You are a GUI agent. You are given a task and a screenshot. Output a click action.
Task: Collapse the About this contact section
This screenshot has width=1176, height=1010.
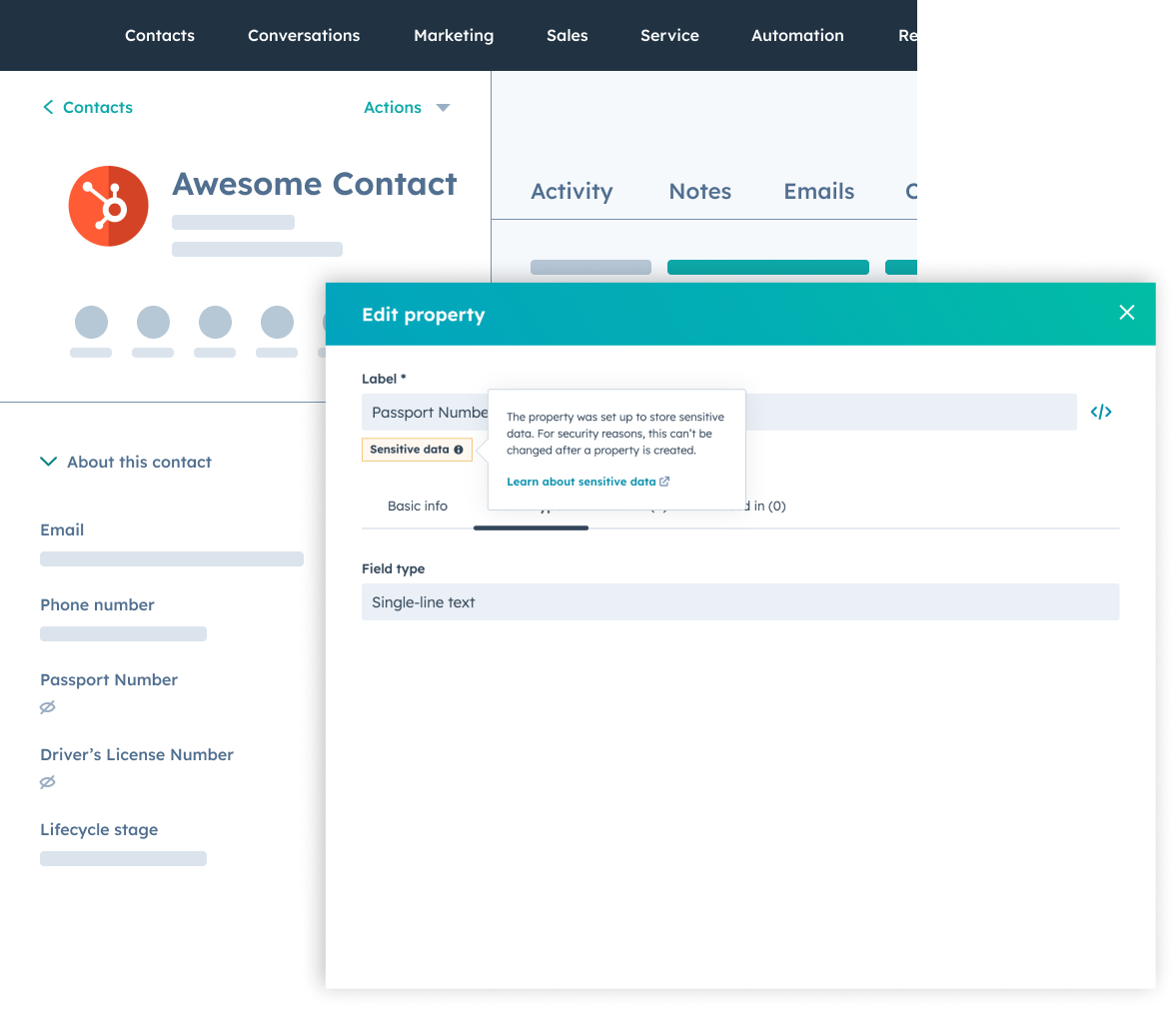coord(48,462)
